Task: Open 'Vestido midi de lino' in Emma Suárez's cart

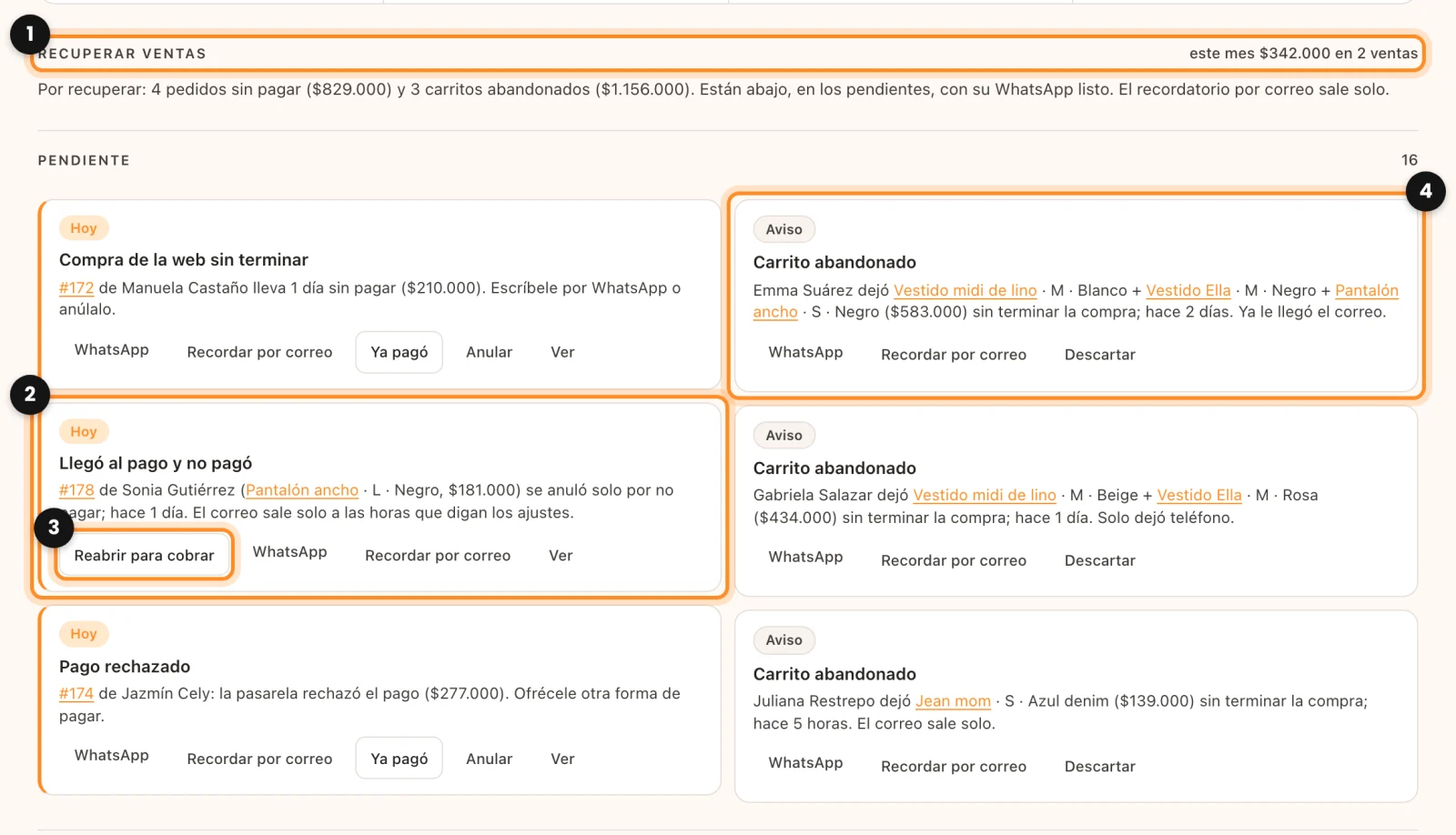Action: click(x=965, y=290)
